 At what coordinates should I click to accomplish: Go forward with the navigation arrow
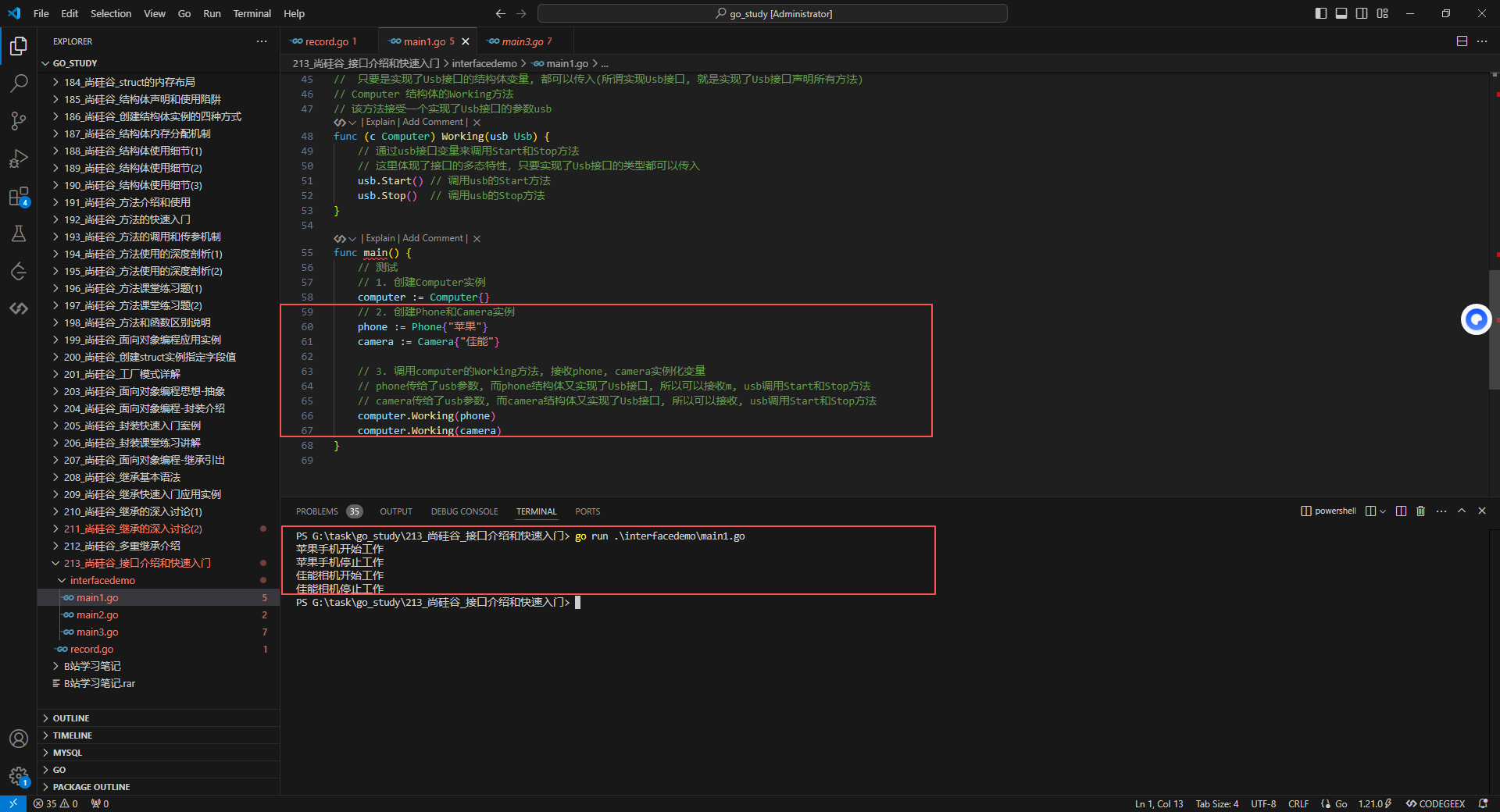point(521,13)
